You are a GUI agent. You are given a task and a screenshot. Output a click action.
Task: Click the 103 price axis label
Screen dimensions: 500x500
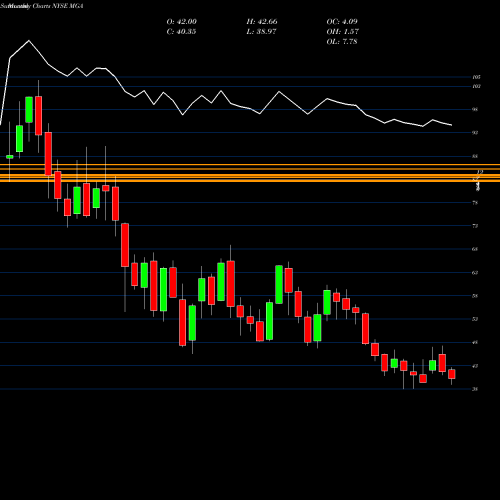[x=477, y=86]
